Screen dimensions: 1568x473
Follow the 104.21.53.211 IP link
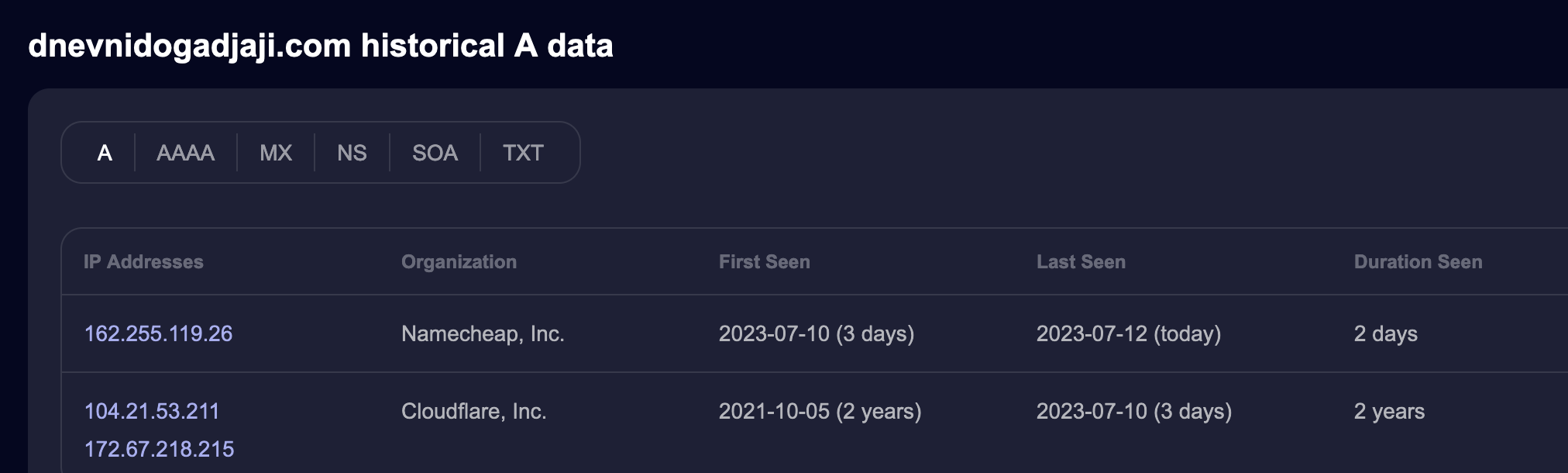[x=152, y=411]
